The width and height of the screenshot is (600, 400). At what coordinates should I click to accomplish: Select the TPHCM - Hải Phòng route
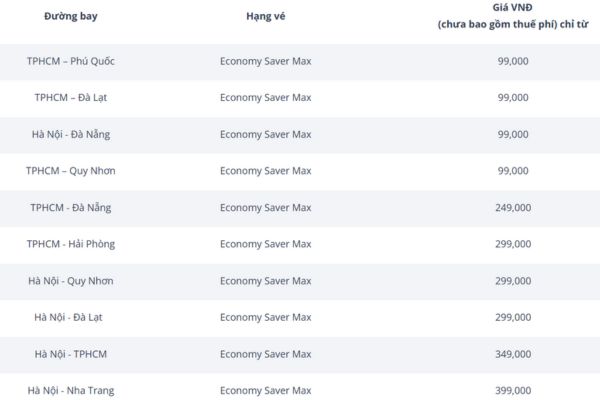coord(71,244)
